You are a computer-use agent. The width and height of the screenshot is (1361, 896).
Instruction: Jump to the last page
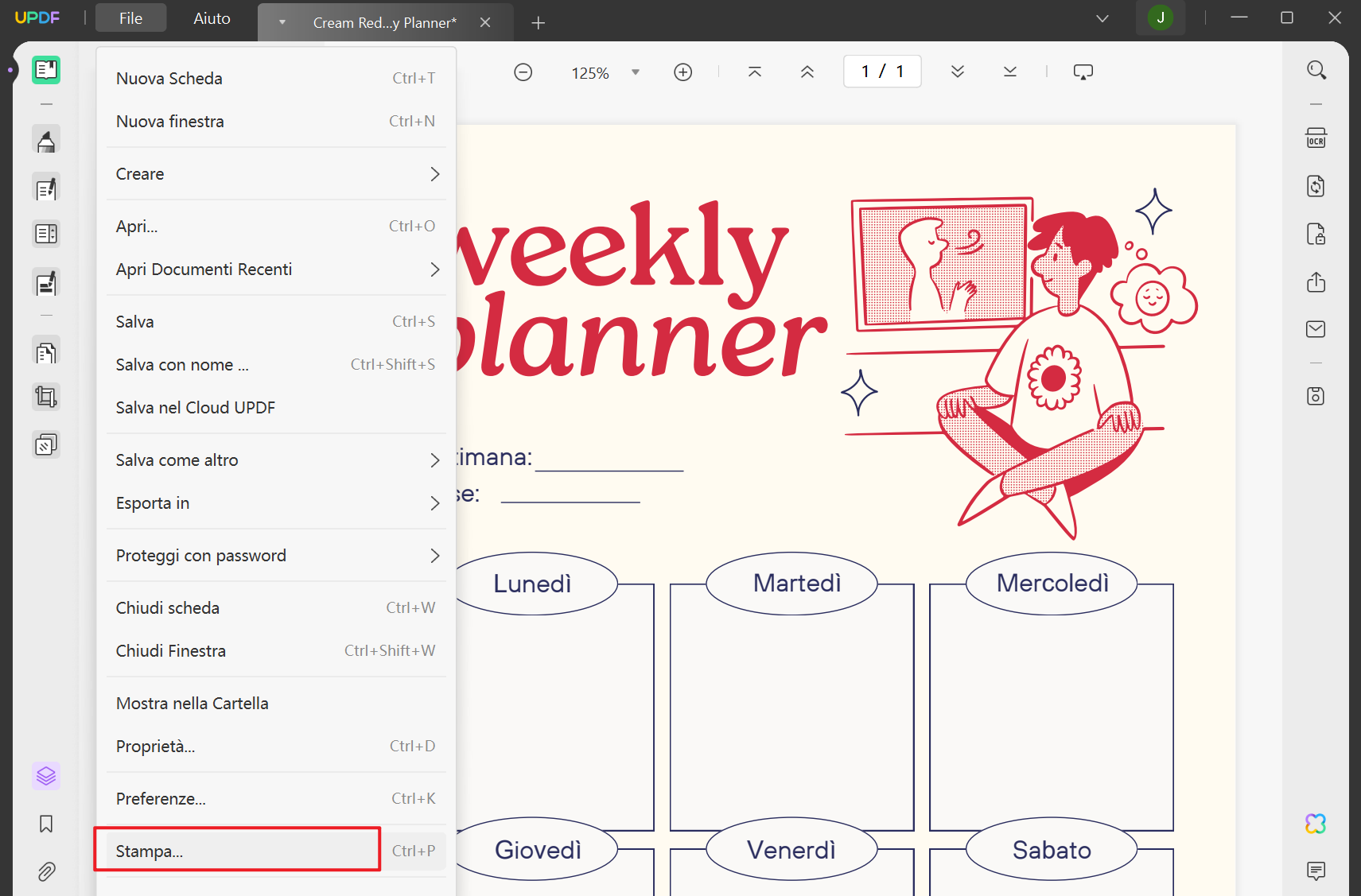1010,72
